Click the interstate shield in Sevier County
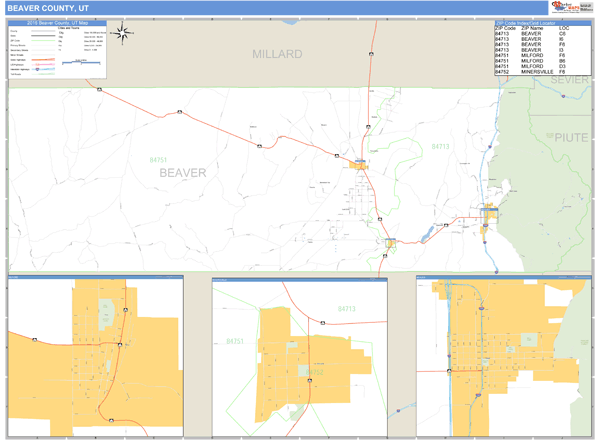Image resolution: width=600 pixels, height=440 pixels. (563, 96)
